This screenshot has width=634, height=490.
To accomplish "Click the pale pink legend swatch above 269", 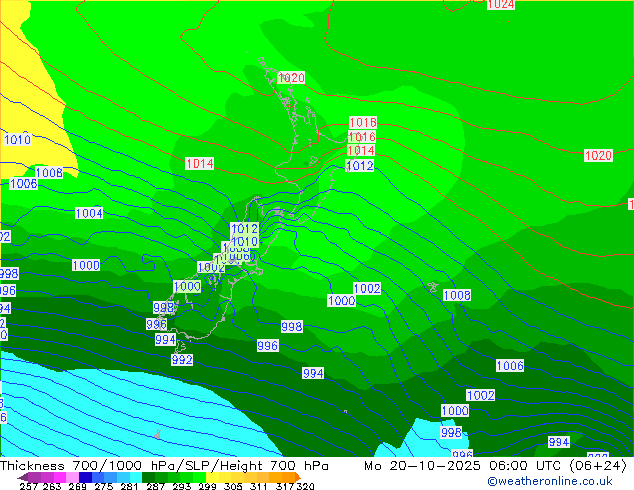I will point(72,477).
